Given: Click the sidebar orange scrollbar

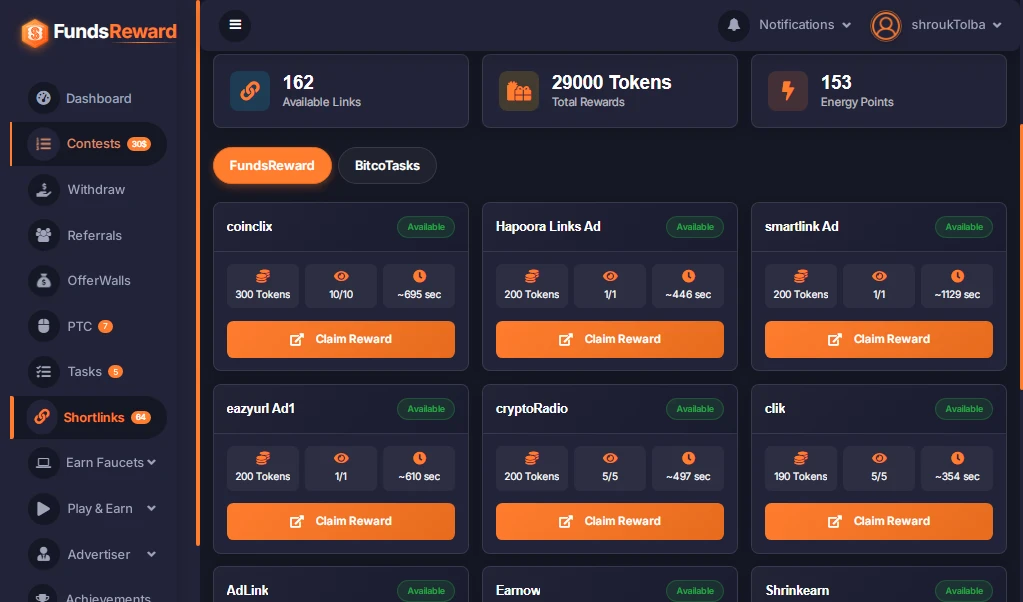Looking at the screenshot, I should [198, 273].
